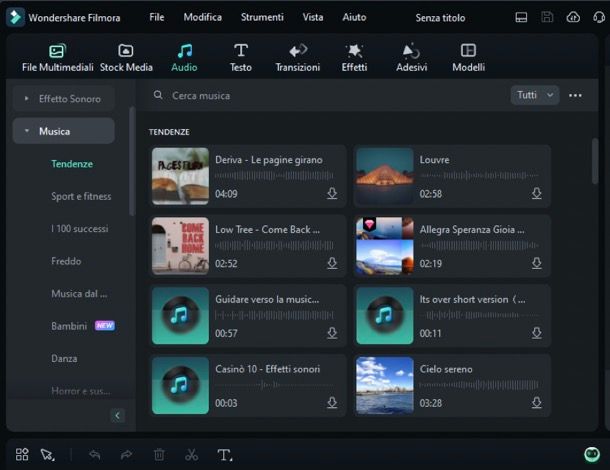Switch to the Testo tab
Viewport: 610px width, 470px height.
[x=240, y=58]
